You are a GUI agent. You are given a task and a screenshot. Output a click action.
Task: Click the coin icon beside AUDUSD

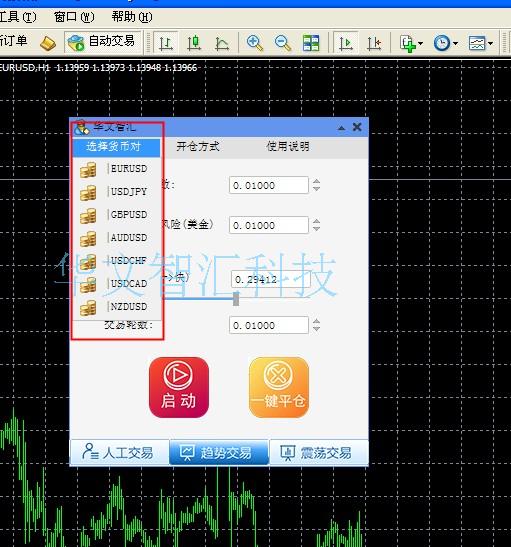88,239
